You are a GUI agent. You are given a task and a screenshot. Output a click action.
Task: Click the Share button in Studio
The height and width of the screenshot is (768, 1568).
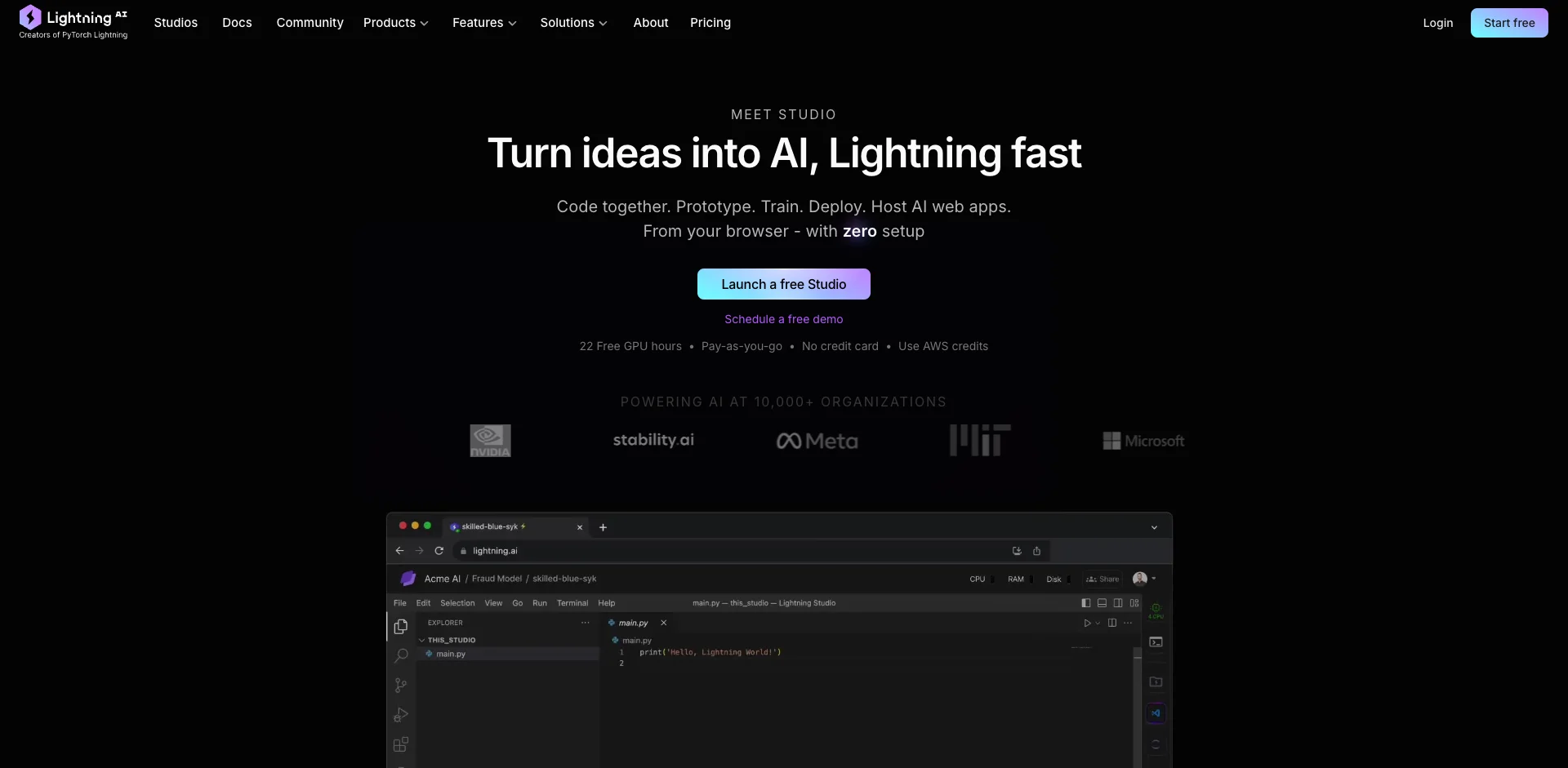[x=1102, y=579]
